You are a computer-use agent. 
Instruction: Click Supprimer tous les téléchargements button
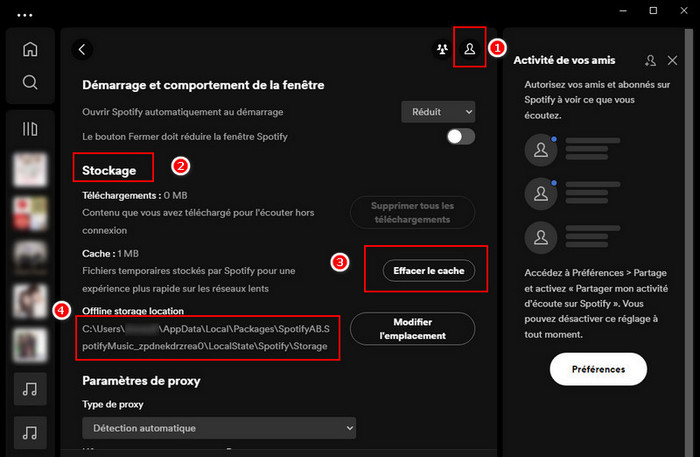pyautogui.click(x=412, y=212)
